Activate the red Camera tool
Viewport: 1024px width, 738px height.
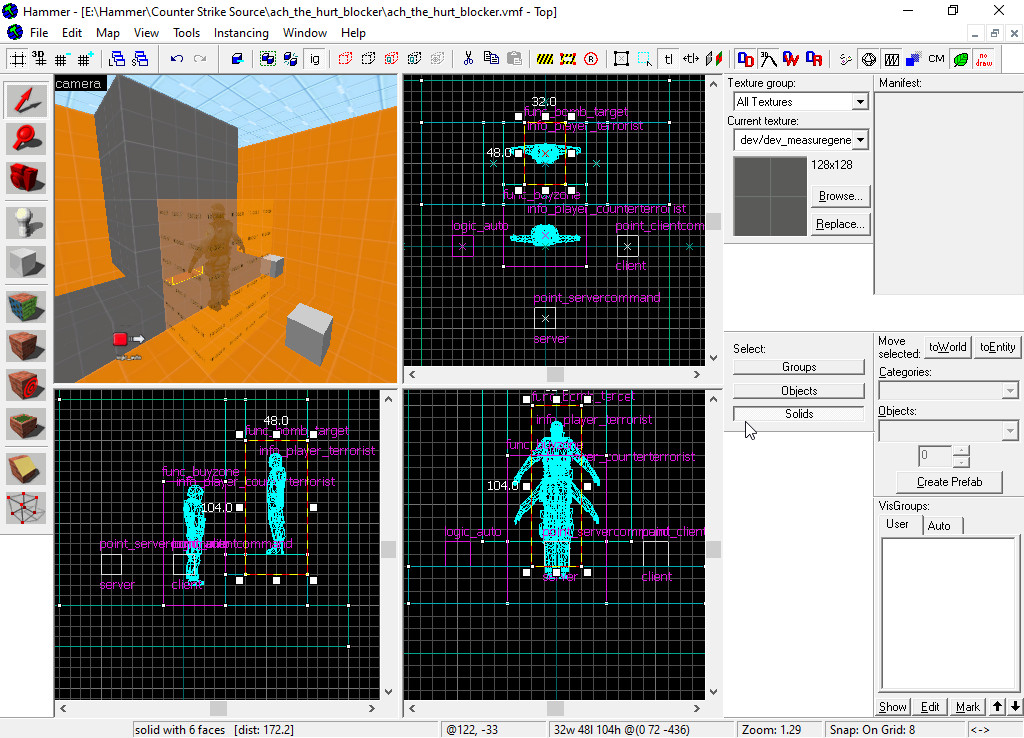(x=26, y=178)
